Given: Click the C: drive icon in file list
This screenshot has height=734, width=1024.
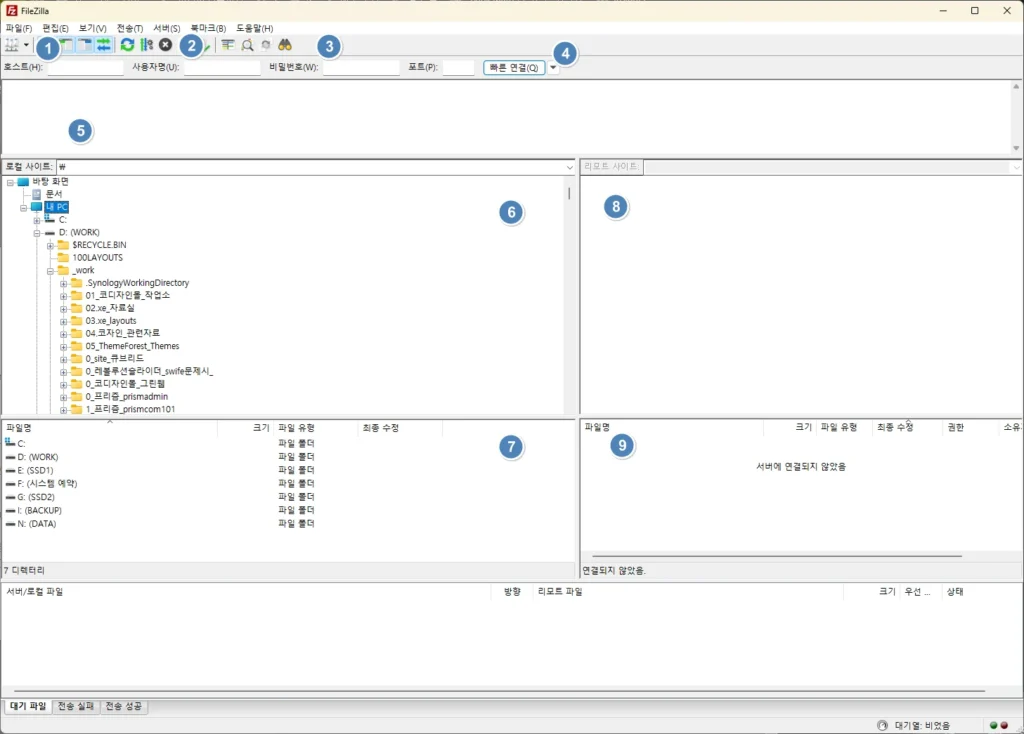Looking at the screenshot, I should [x=10, y=443].
